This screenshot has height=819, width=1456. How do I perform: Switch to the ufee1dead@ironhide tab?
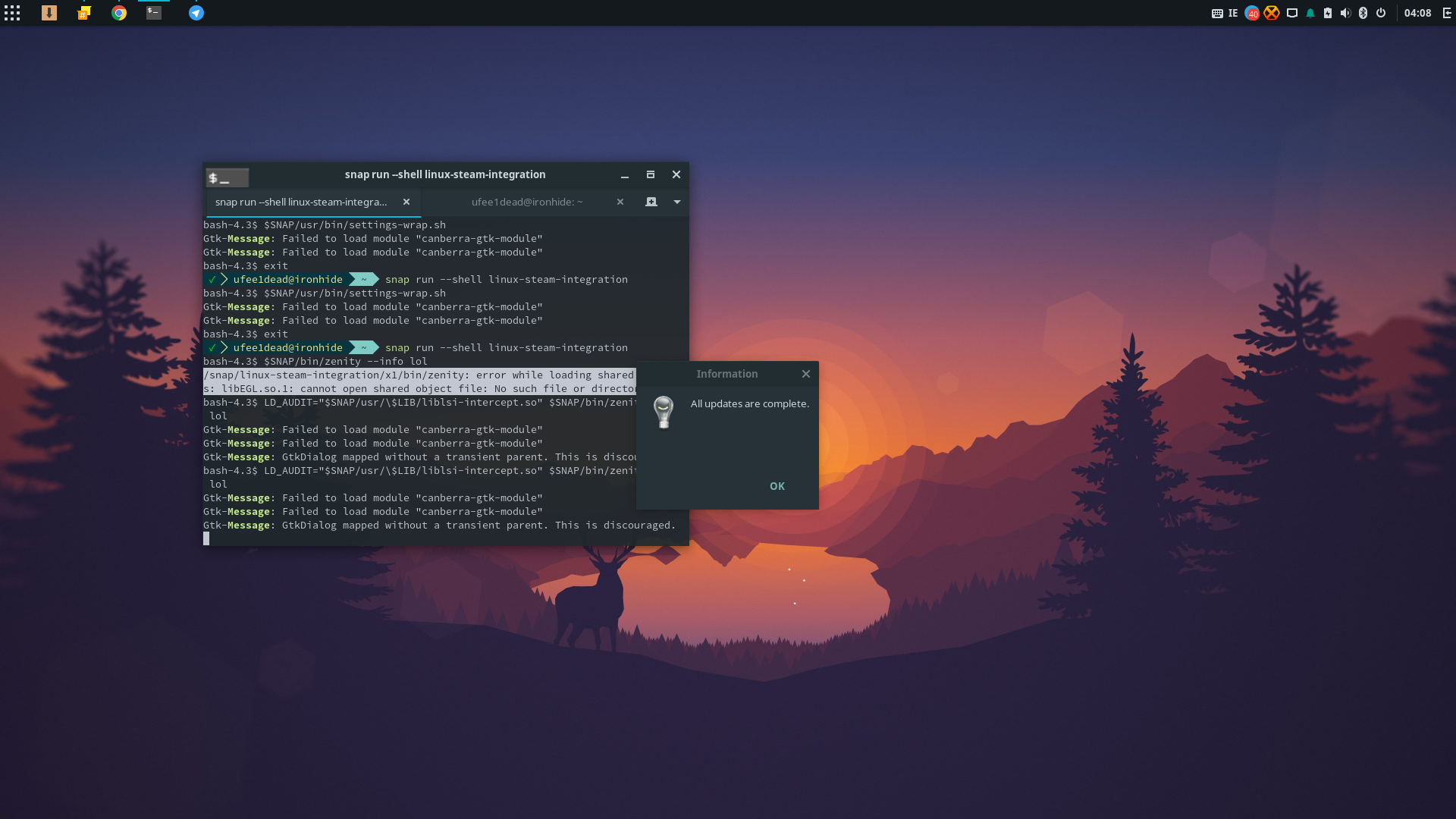click(527, 202)
